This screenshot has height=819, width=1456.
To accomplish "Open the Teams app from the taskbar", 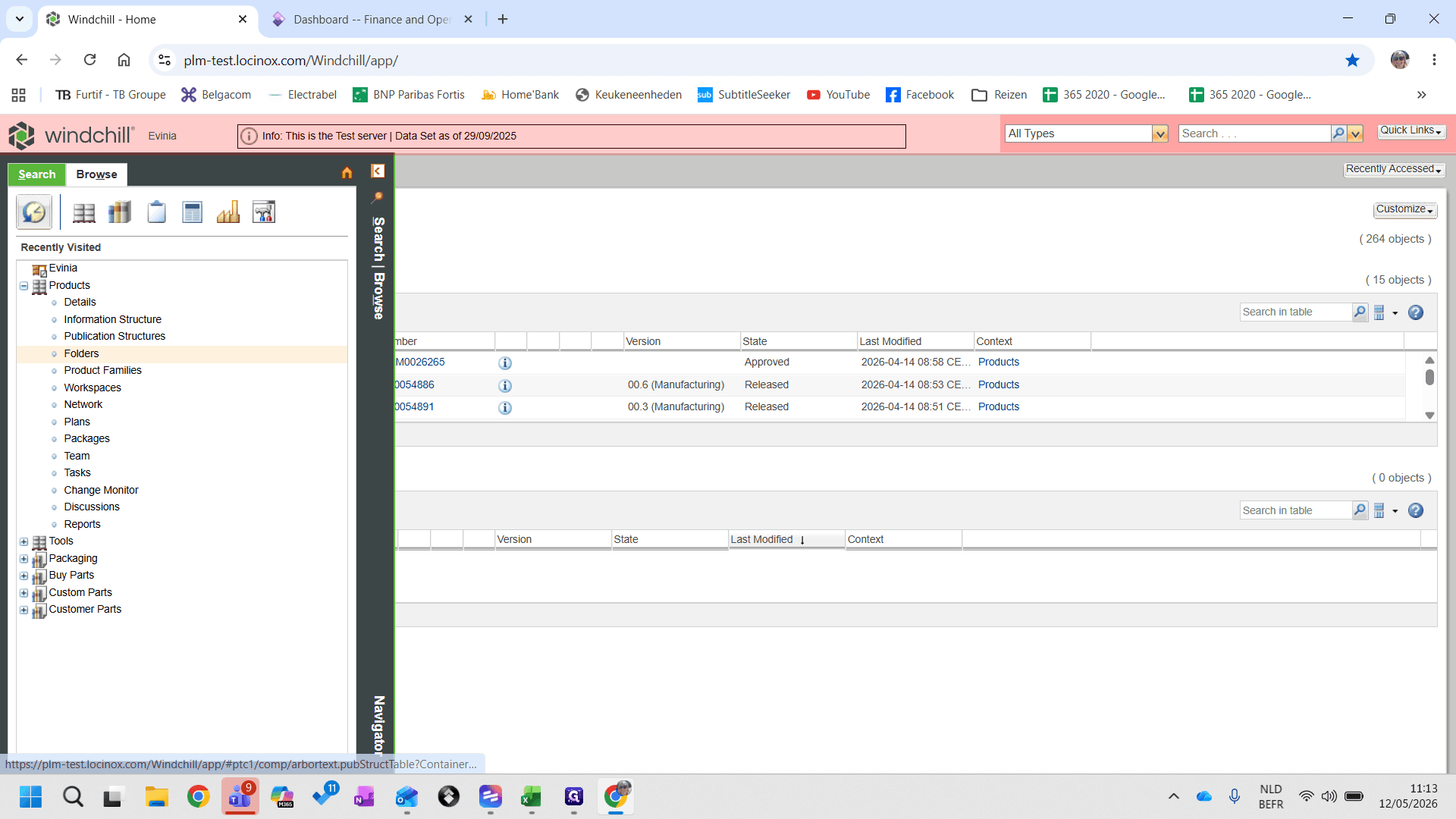I will pos(240,796).
